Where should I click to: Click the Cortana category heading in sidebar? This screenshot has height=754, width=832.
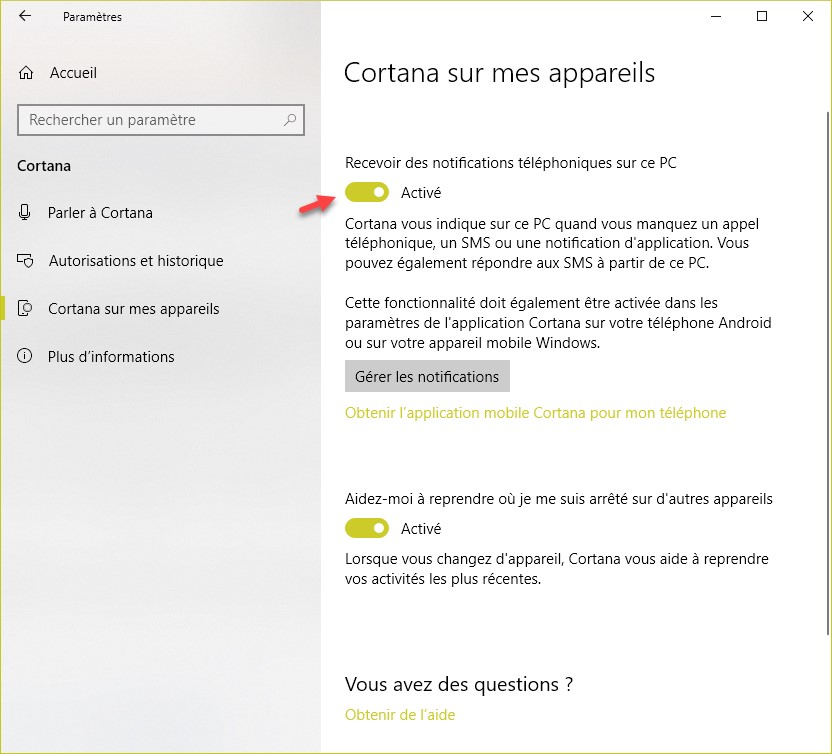pyautogui.click(x=44, y=166)
